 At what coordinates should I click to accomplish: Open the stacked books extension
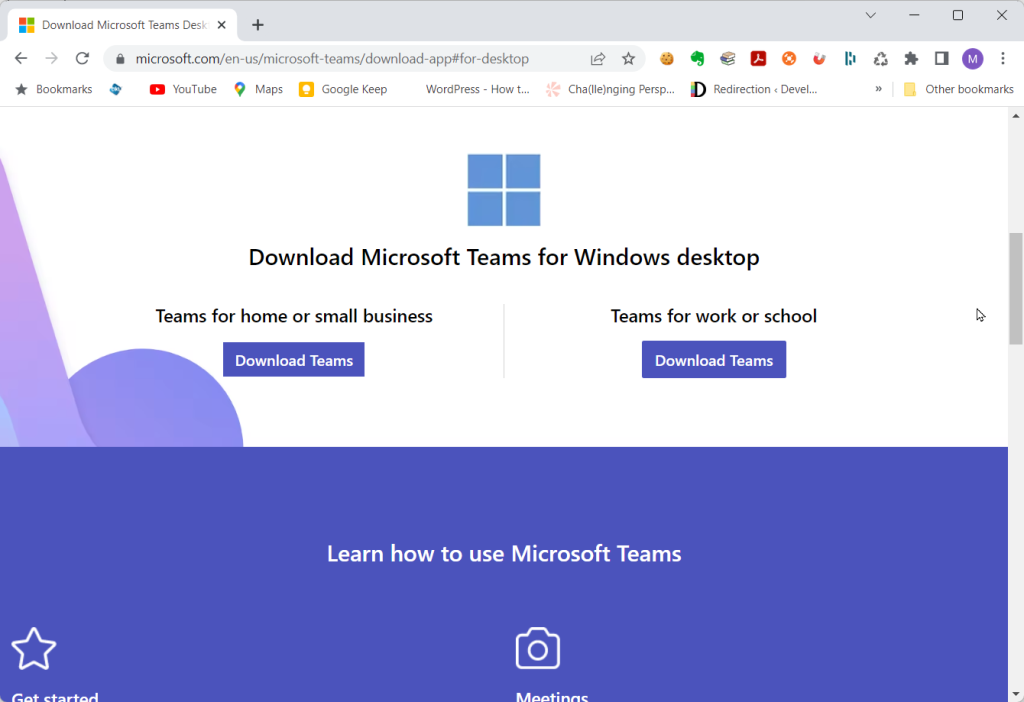728,59
